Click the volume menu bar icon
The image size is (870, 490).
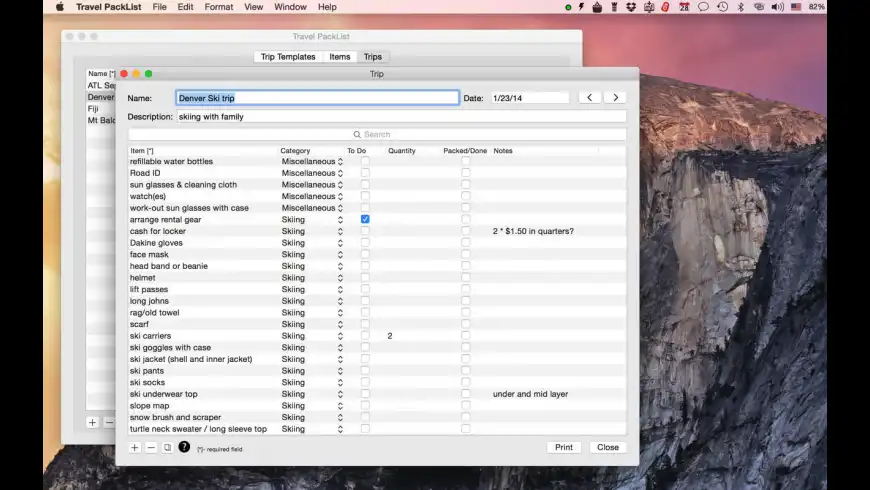(778, 7)
